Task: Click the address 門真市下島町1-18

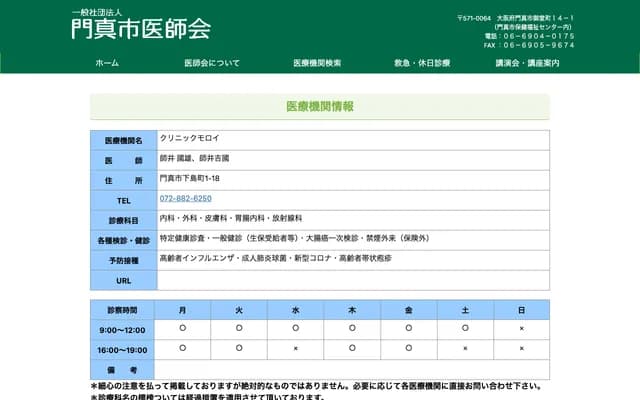Action: point(189,178)
